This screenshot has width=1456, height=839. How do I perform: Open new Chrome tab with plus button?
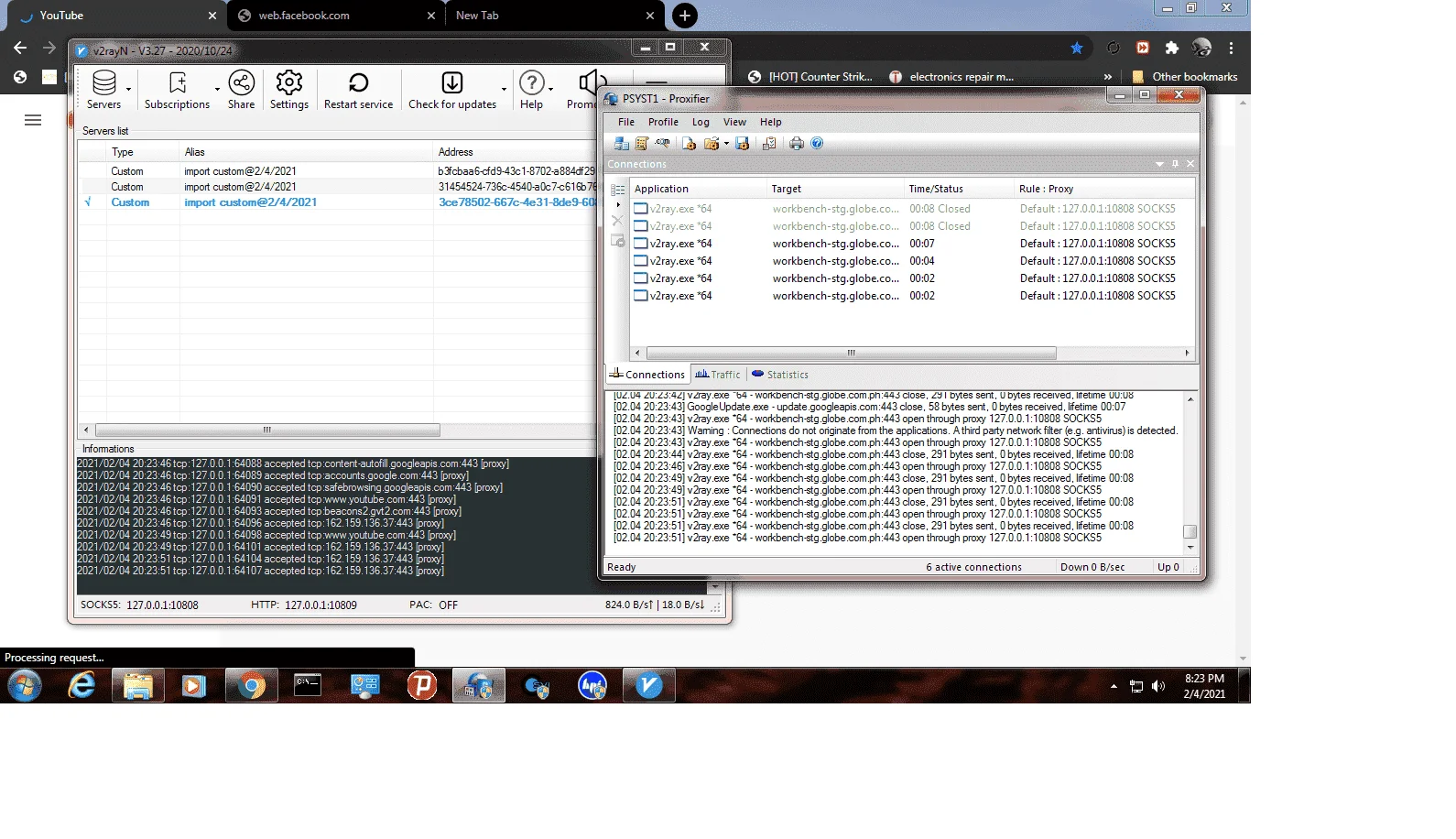(x=685, y=16)
